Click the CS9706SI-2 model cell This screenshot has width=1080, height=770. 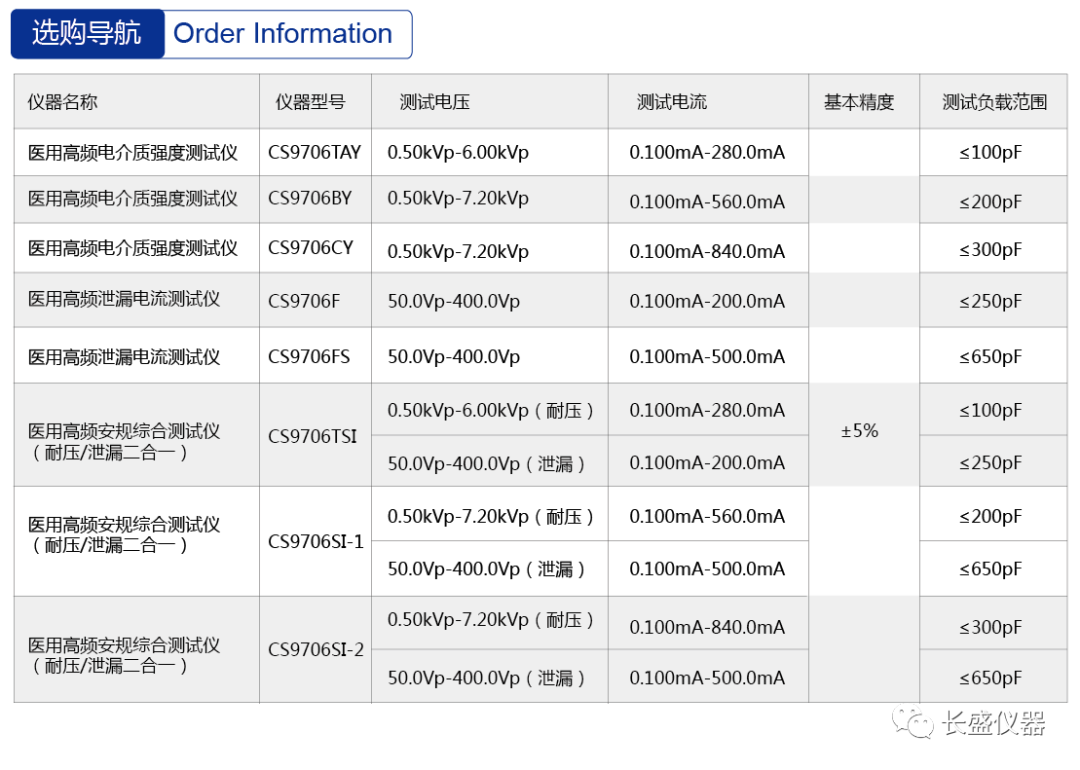click(x=316, y=649)
